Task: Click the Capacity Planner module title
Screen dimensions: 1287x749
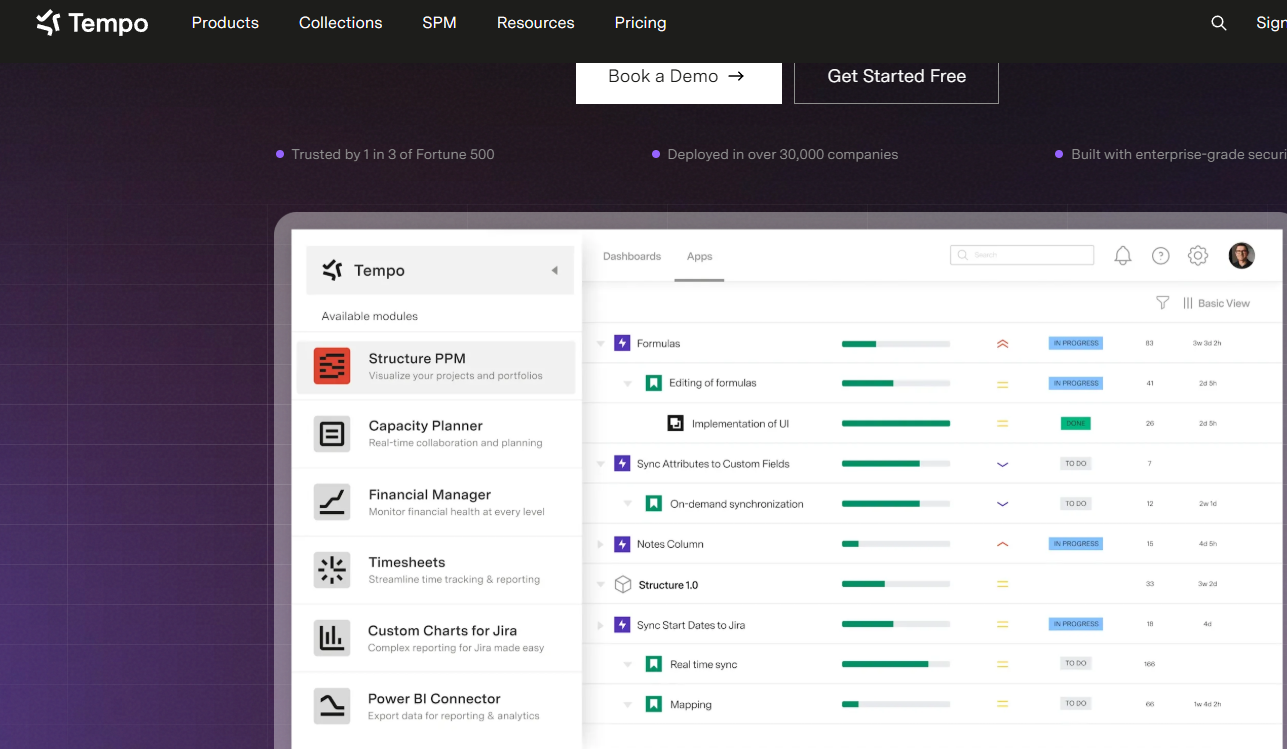Action: click(x=426, y=426)
